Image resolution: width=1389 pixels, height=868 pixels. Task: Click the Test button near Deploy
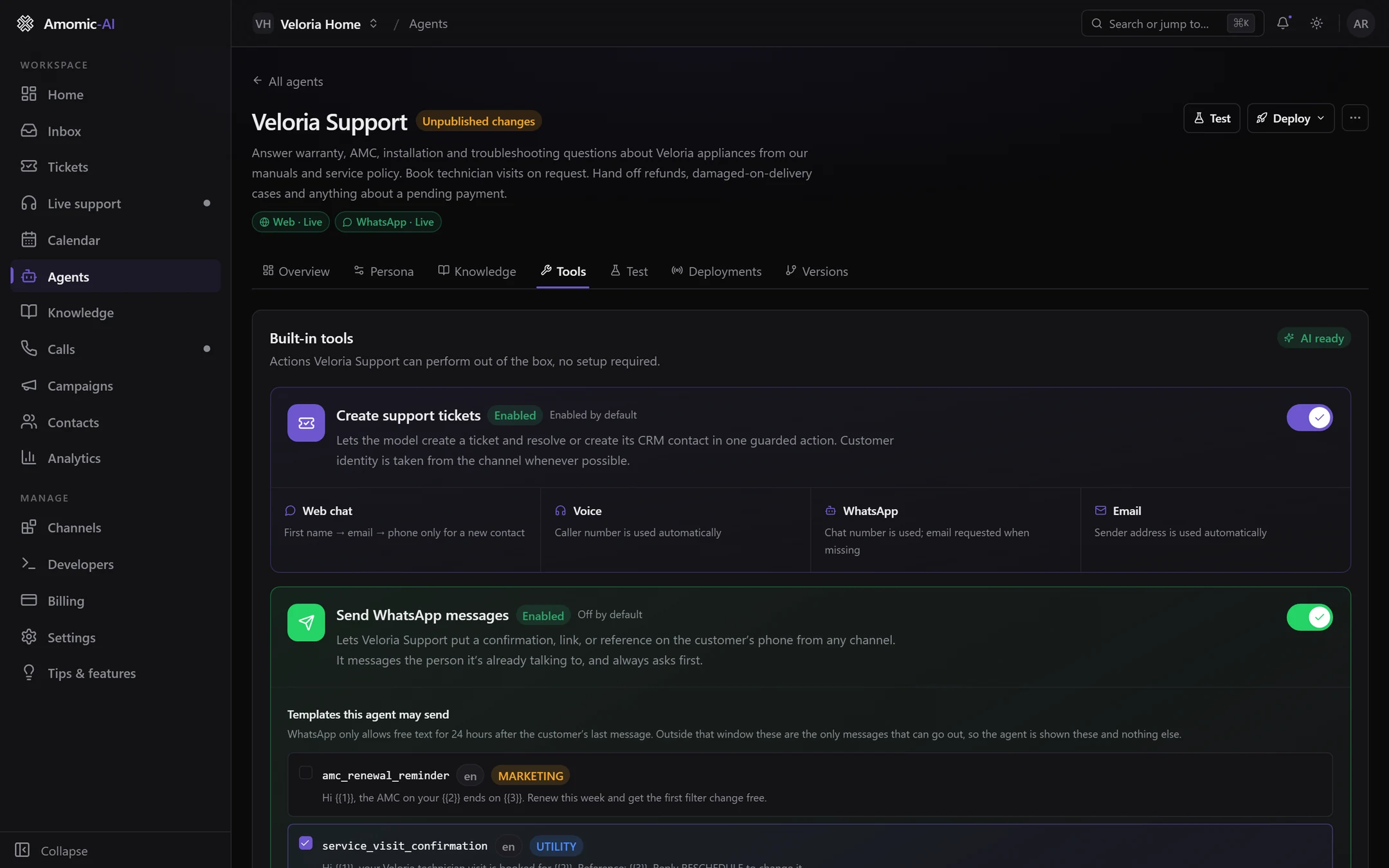click(1212, 118)
